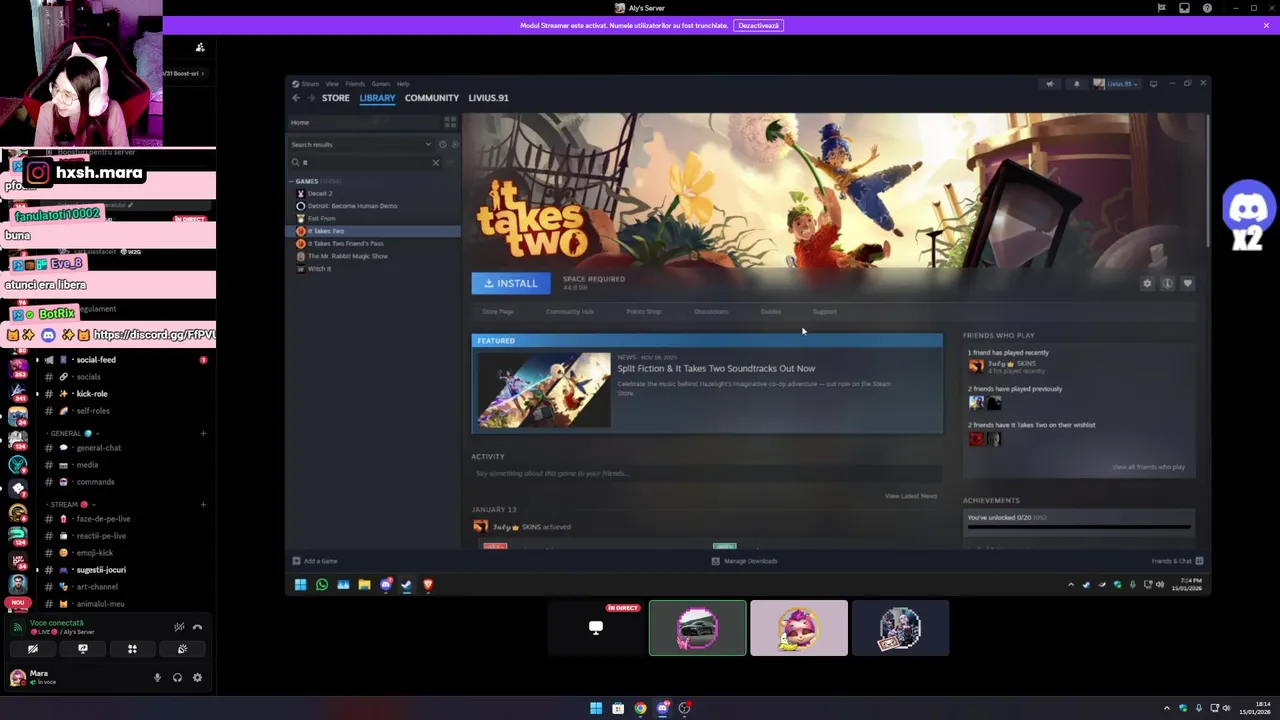
Task: Open the game info icon
Action: click(x=1167, y=283)
